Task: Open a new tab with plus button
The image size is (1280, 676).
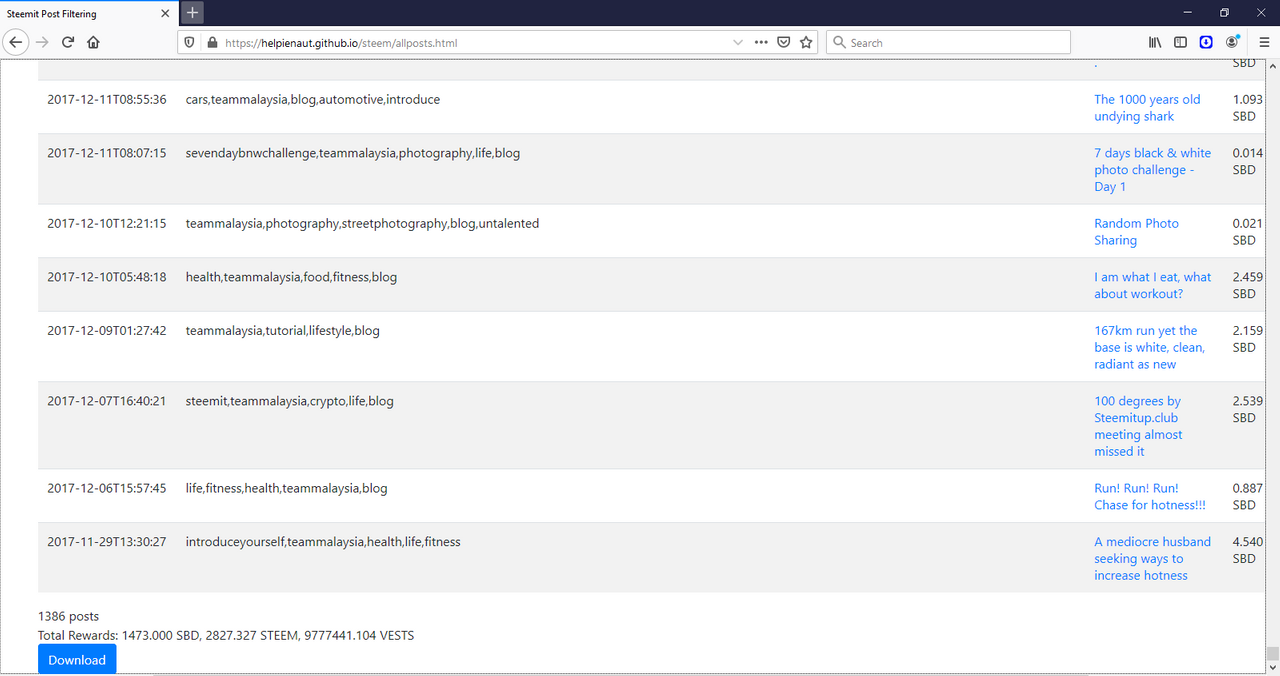Action: pyautogui.click(x=193, y=13)
